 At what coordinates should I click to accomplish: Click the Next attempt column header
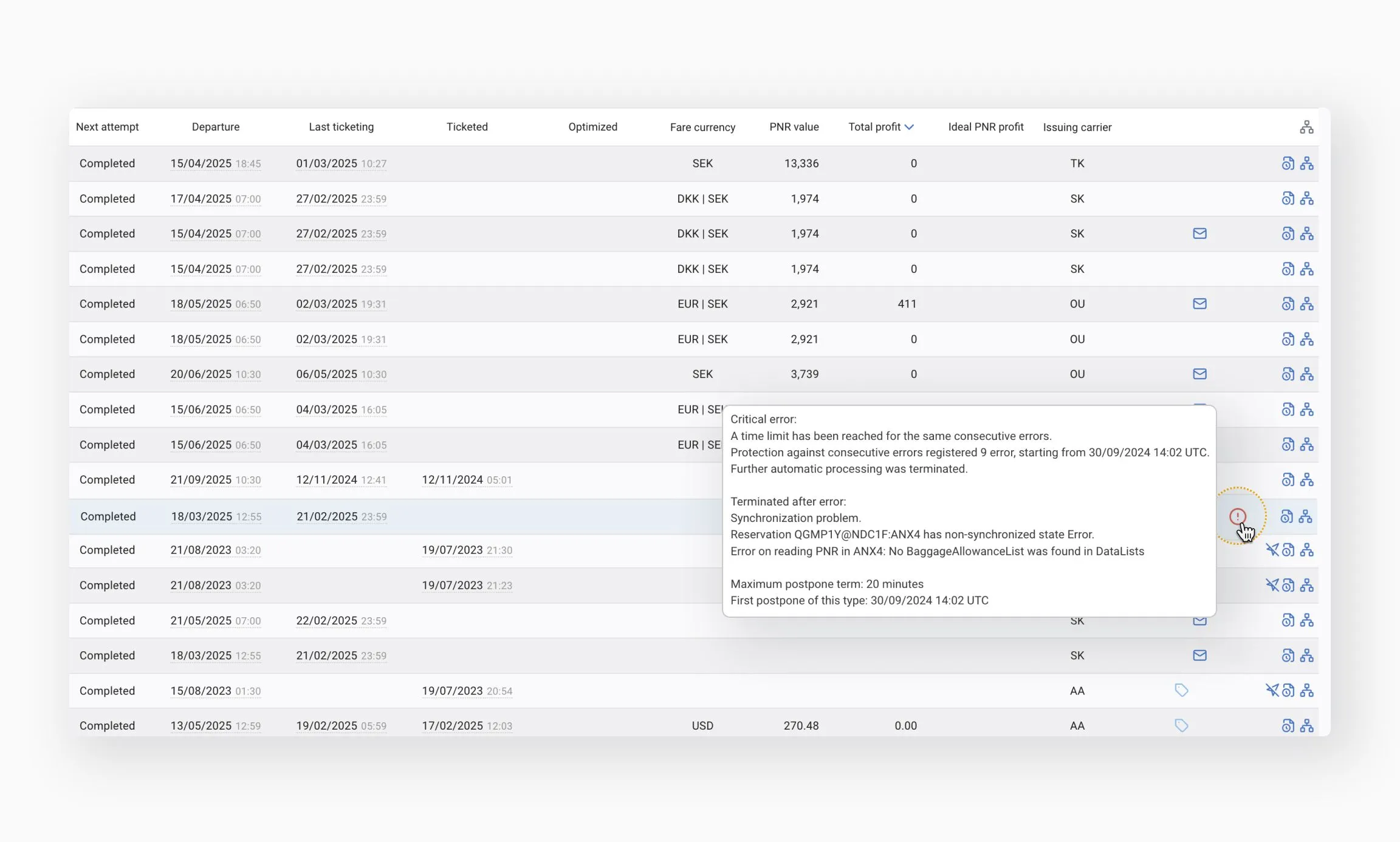[x=107, y=127]
